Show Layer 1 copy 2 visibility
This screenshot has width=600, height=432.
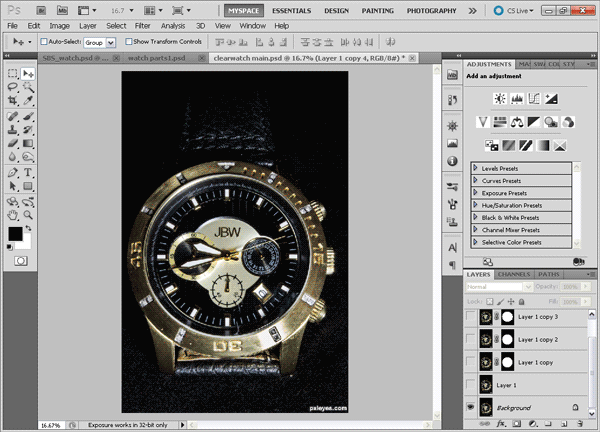point(470,339)
